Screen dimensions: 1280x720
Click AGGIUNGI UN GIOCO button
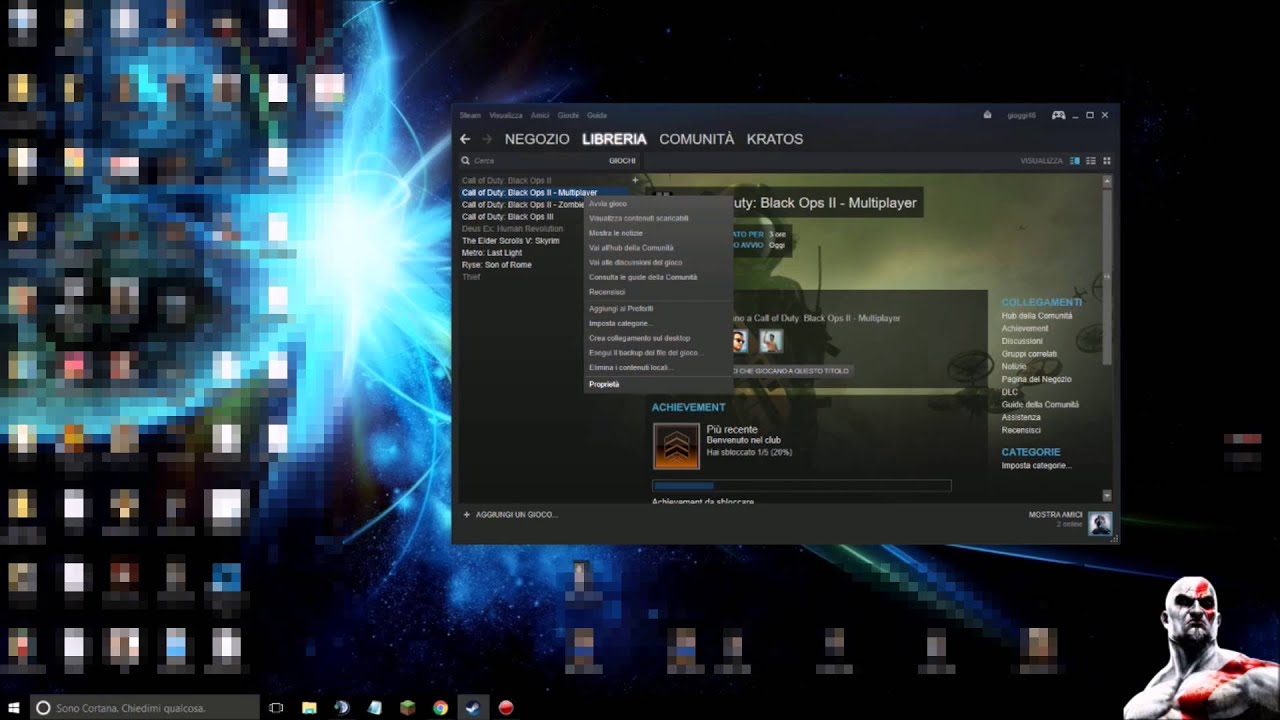point(510,515)
